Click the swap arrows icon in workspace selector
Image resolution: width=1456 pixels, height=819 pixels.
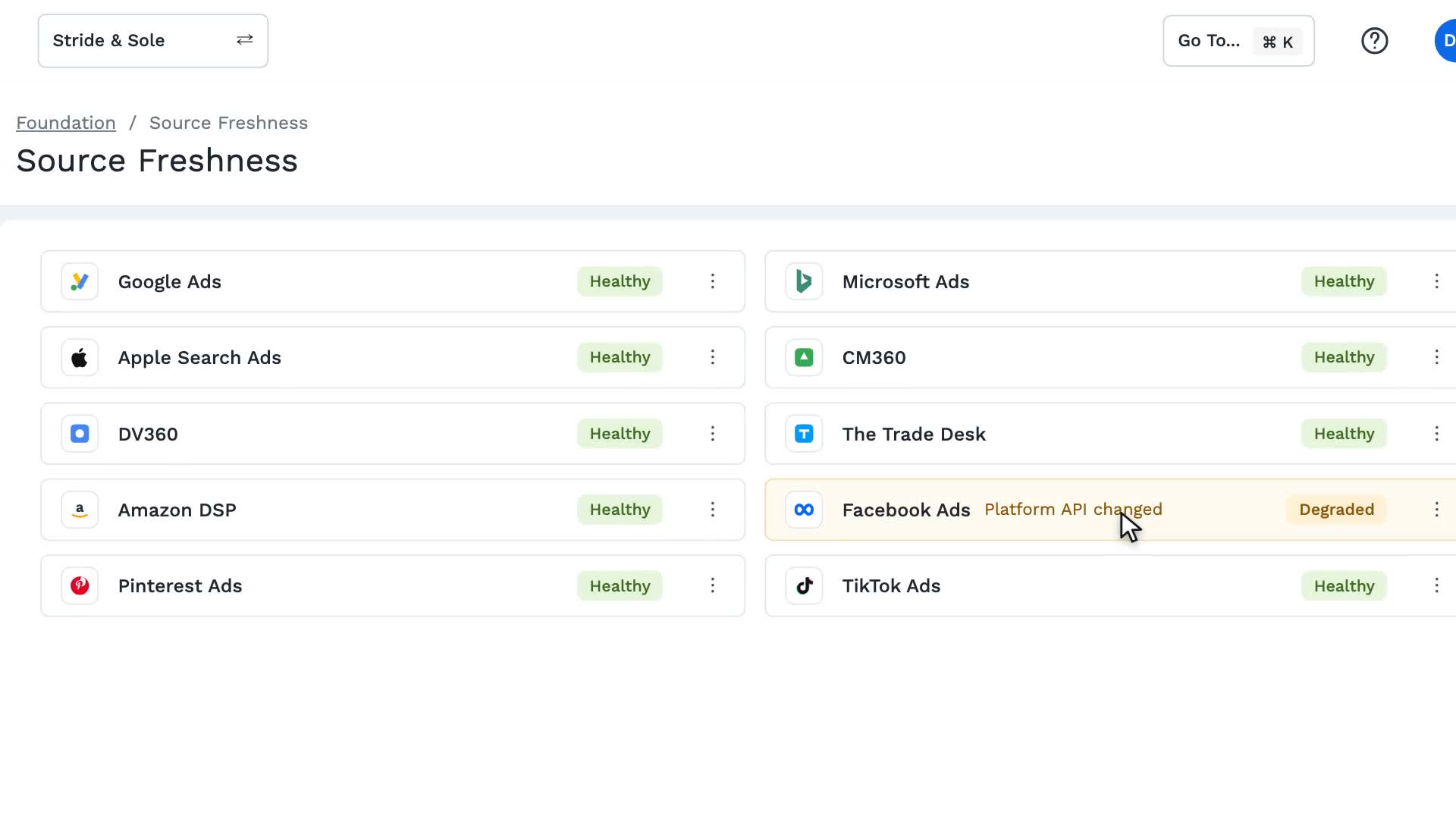point(244,39)
